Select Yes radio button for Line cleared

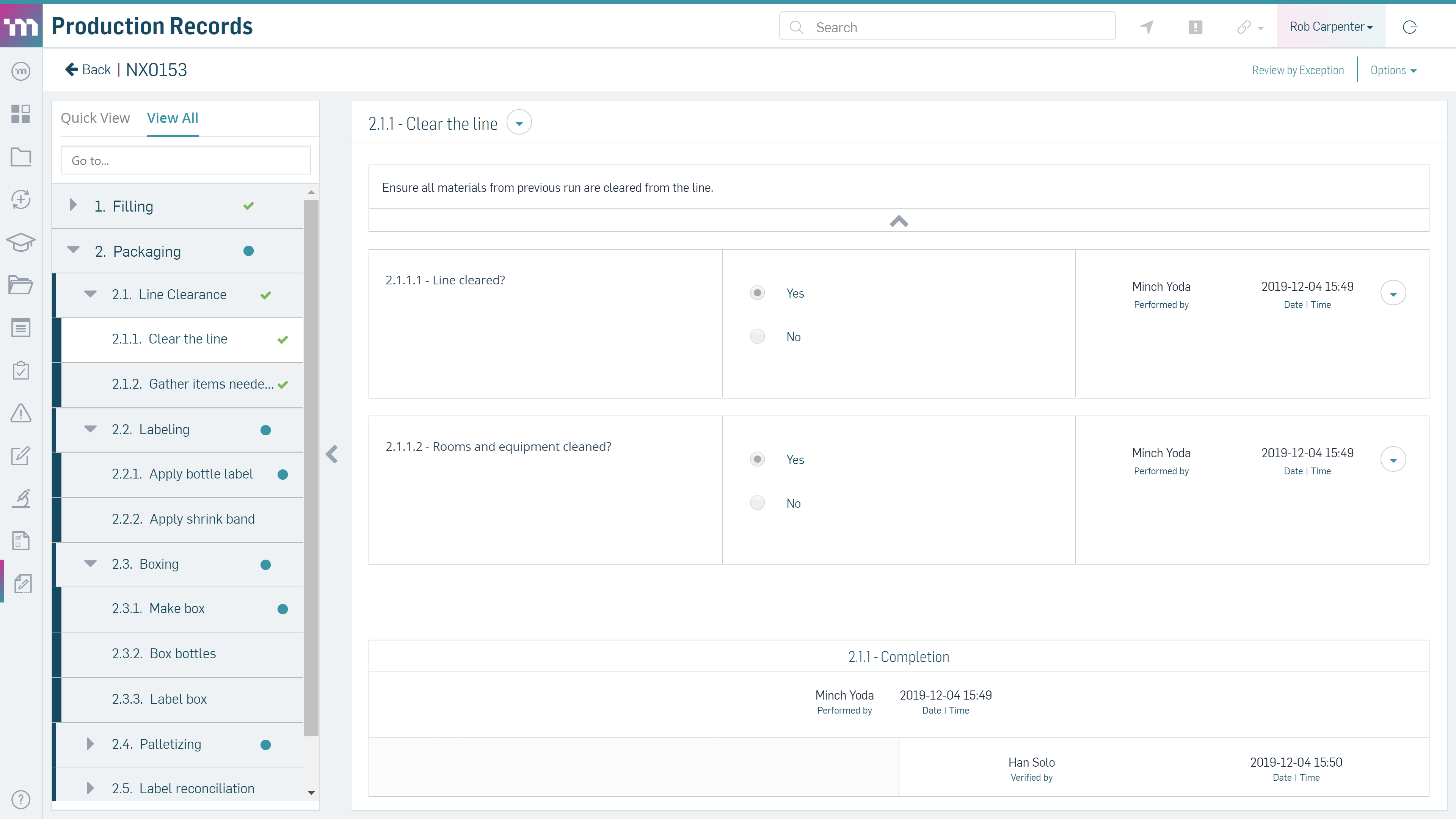click(x=757, y=292)
